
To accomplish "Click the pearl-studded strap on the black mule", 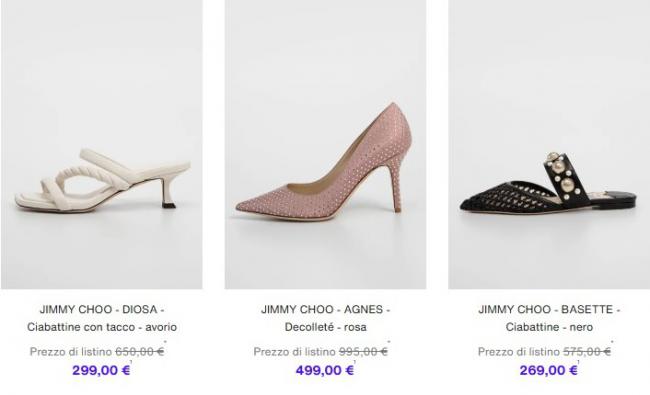I will (x=564, y=176).
